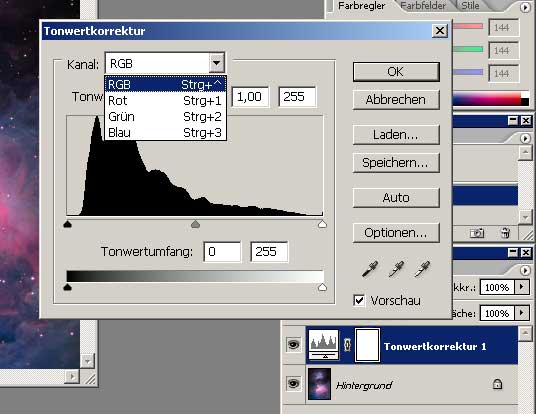Click the Tonwertkorrektur 1 histogram thumbnail
The height and width of the screenshot is (414, 536).
[x=324, y=345]
